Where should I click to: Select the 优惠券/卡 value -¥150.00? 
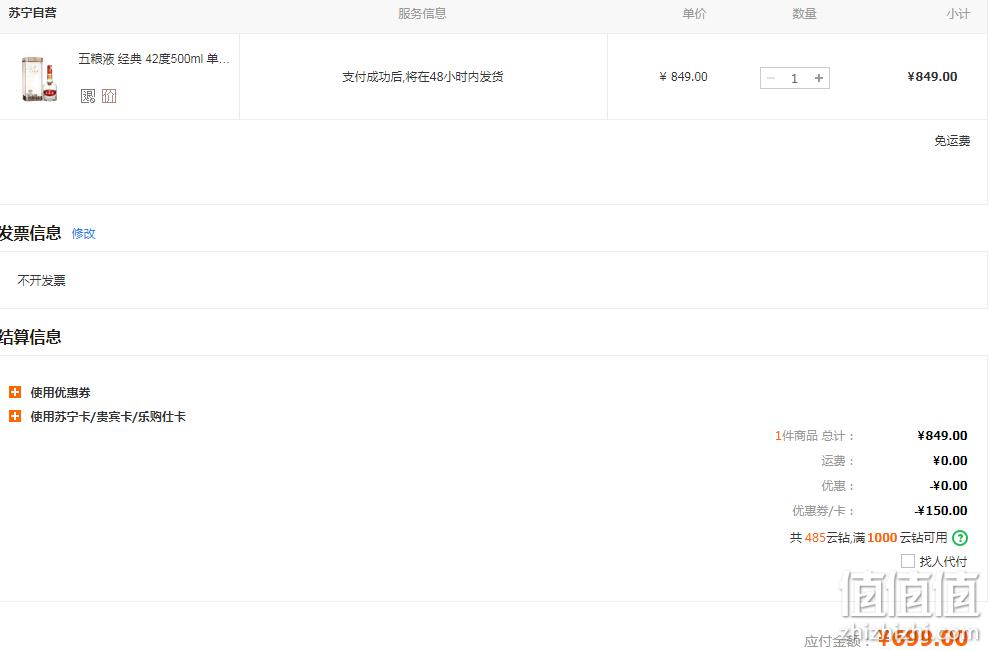[x=941, y=511]
